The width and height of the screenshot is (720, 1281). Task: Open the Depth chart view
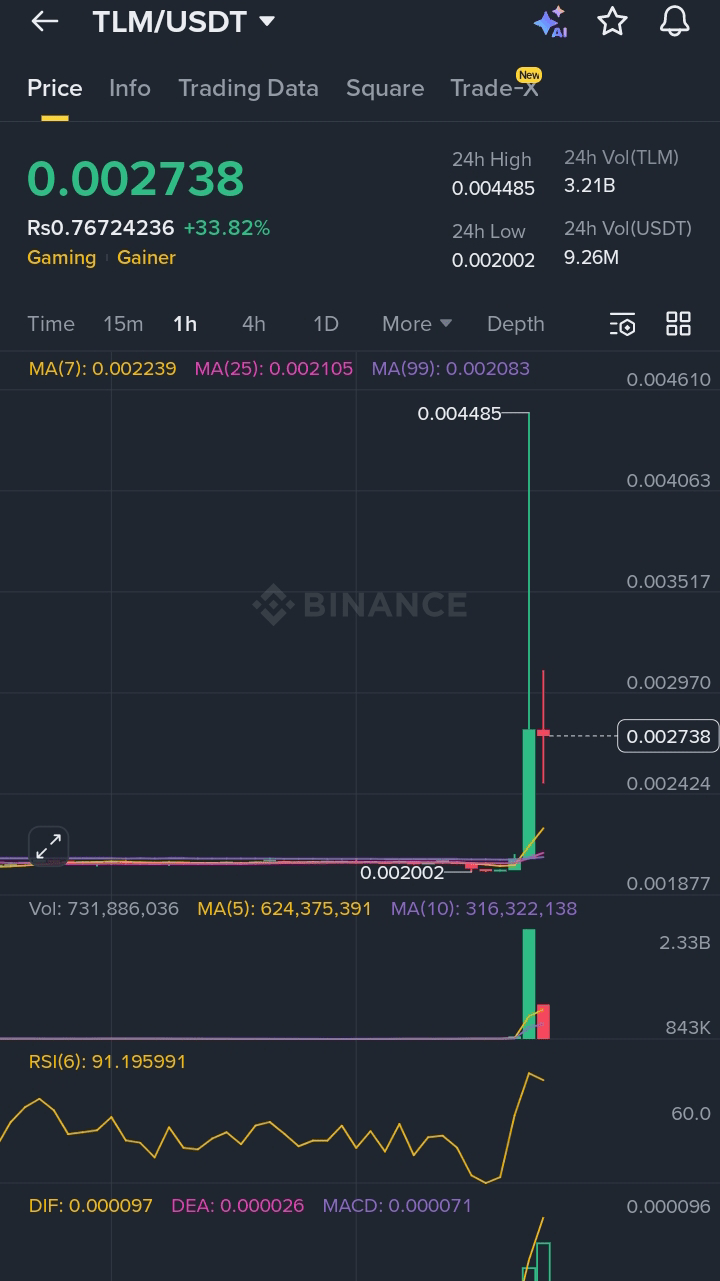(515, 324)
